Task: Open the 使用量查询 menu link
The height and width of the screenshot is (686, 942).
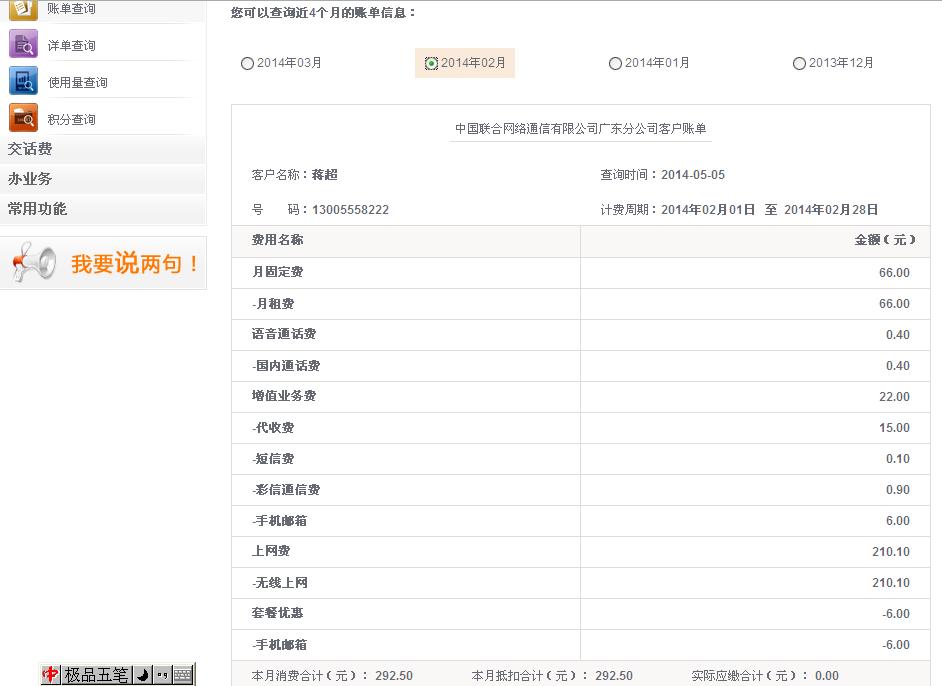Action: (77, 83)
